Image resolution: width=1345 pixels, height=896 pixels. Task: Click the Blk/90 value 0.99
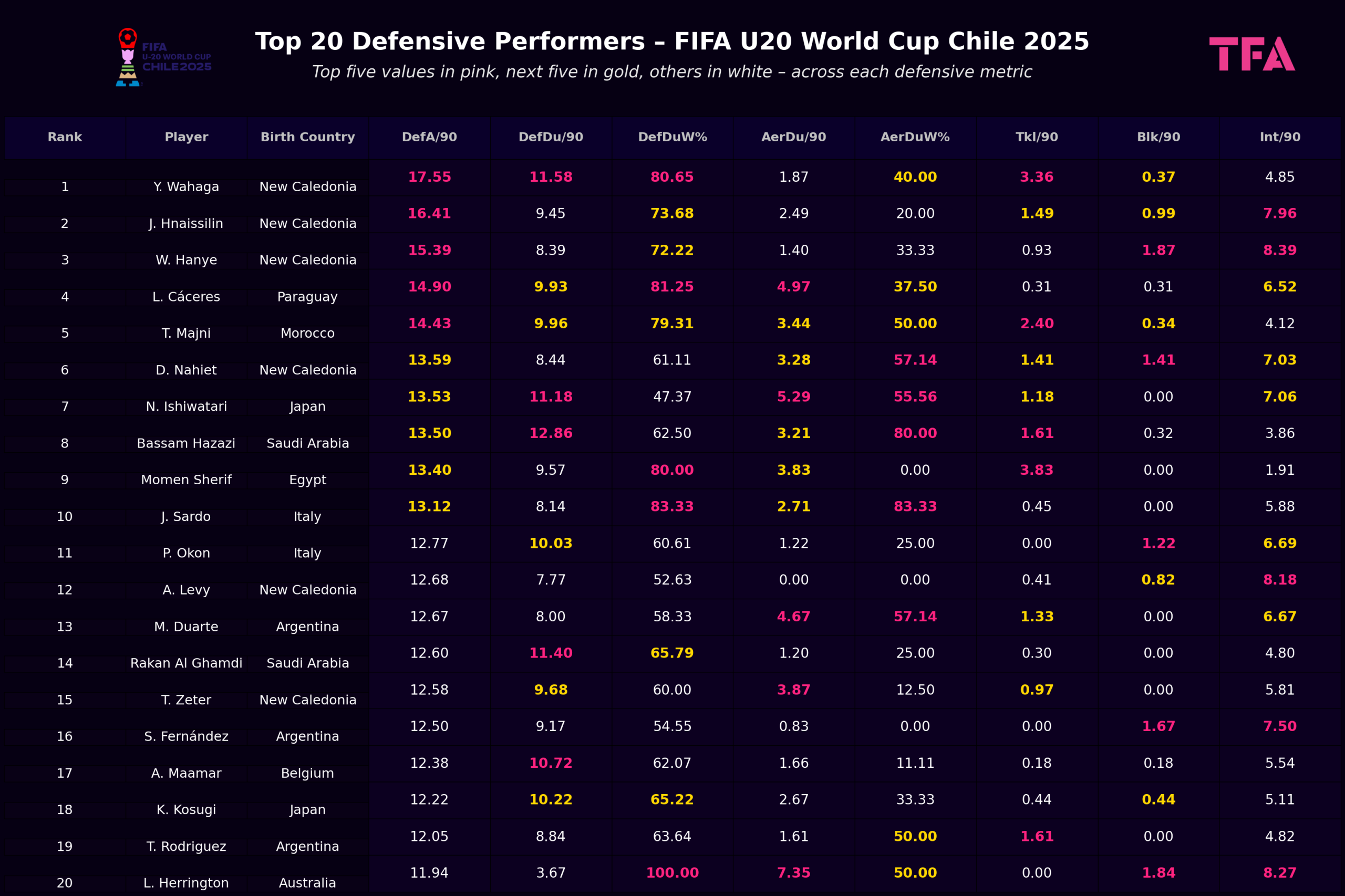pyautogui.click(x=1158, y=214)
